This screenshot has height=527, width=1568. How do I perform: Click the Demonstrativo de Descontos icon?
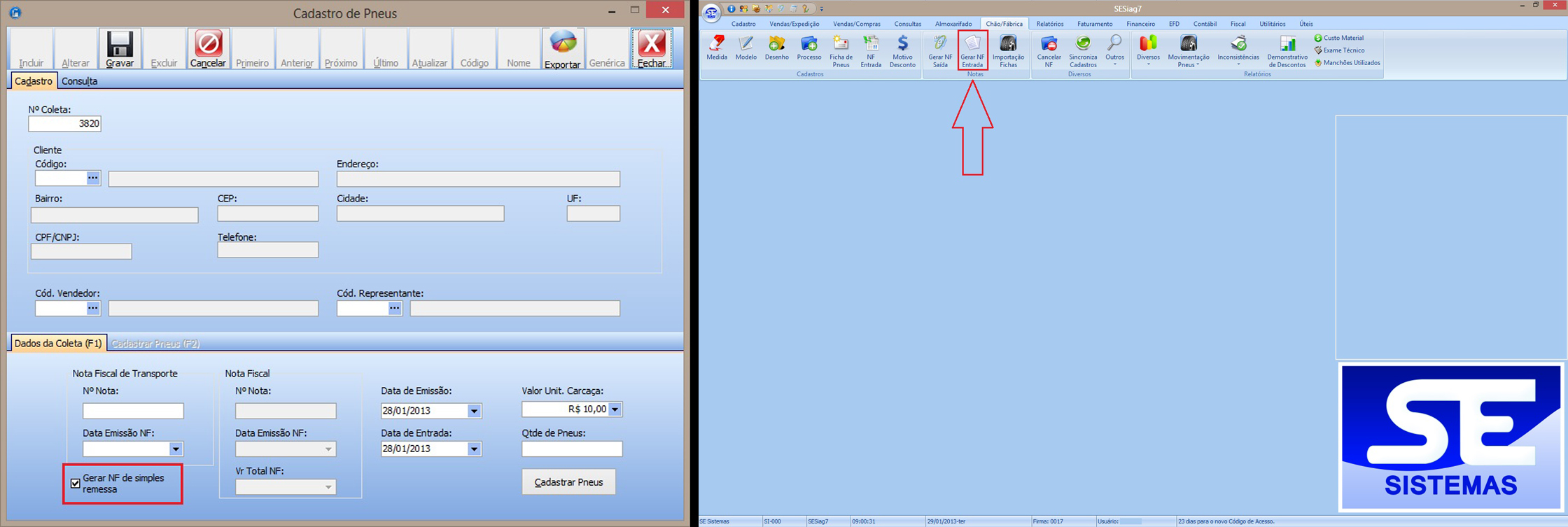(1287, 50)
